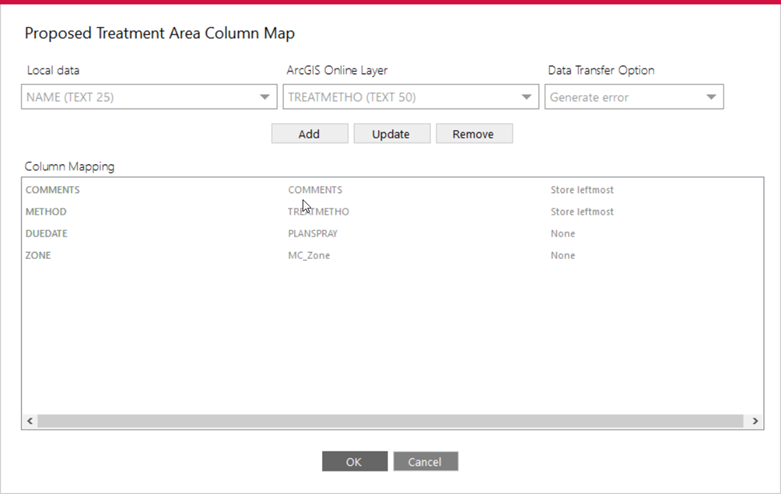Open the Local data dropdown
The height and width of the screenshot is (494, 781).
pos(149,97)
